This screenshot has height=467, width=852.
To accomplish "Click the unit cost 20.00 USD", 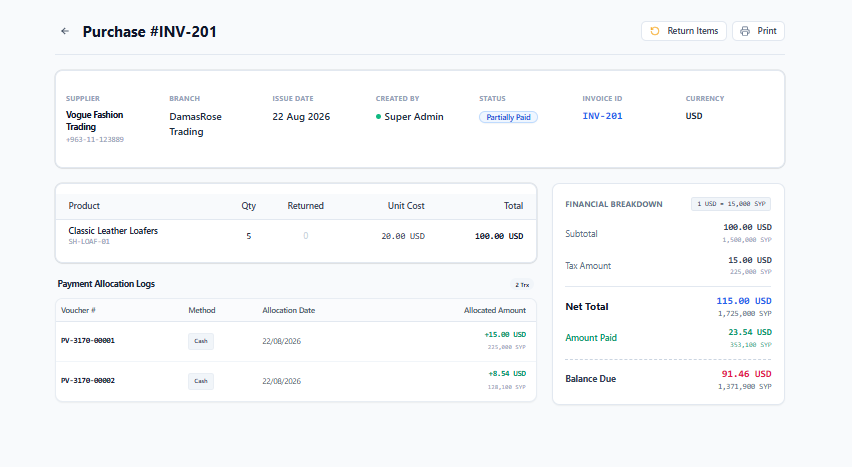I will 403,236.
